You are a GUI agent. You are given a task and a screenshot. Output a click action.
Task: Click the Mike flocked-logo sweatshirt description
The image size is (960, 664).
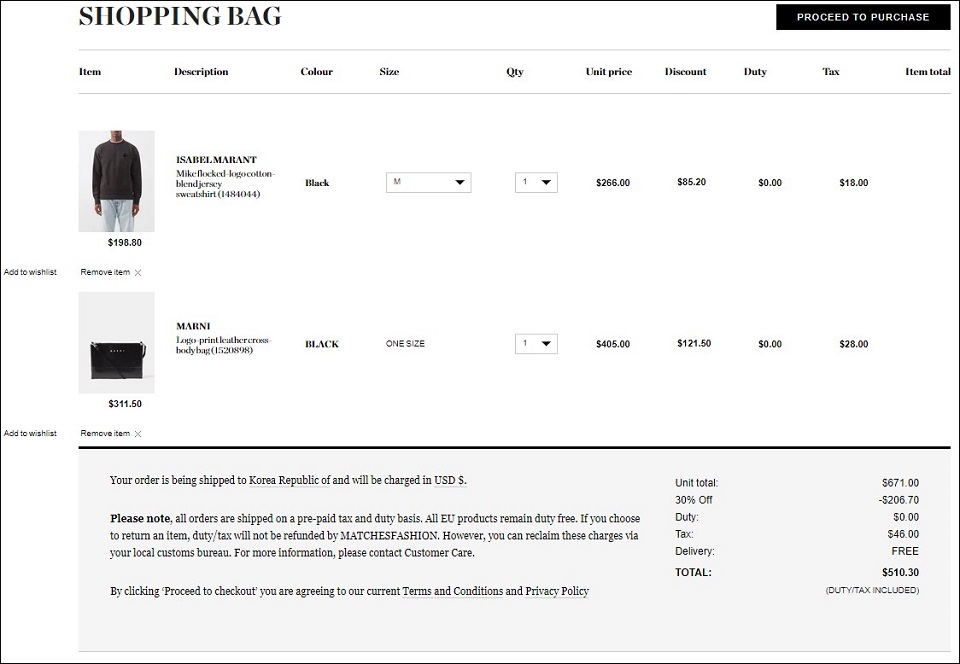225,184
